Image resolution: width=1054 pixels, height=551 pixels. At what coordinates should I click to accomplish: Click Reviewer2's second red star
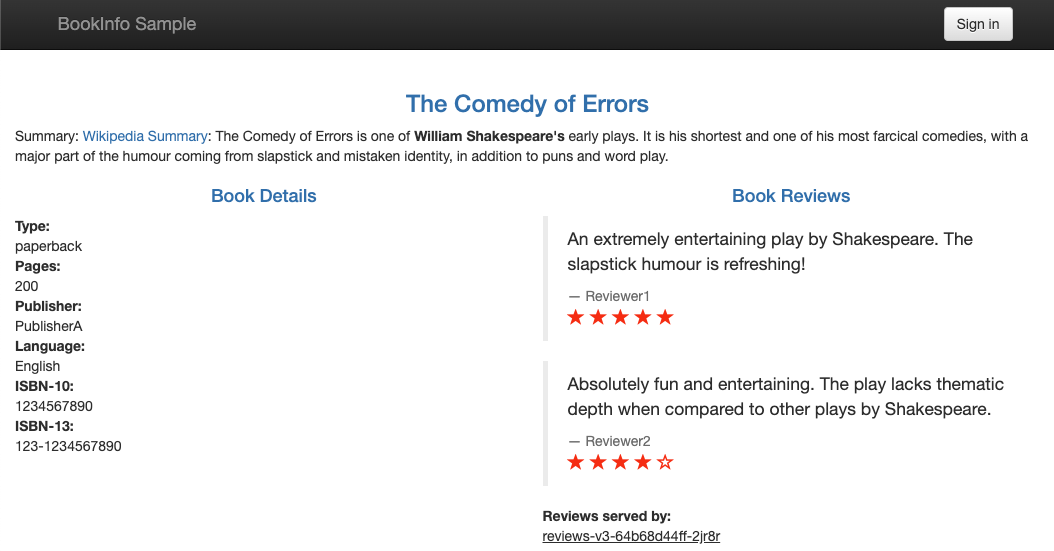598,462
